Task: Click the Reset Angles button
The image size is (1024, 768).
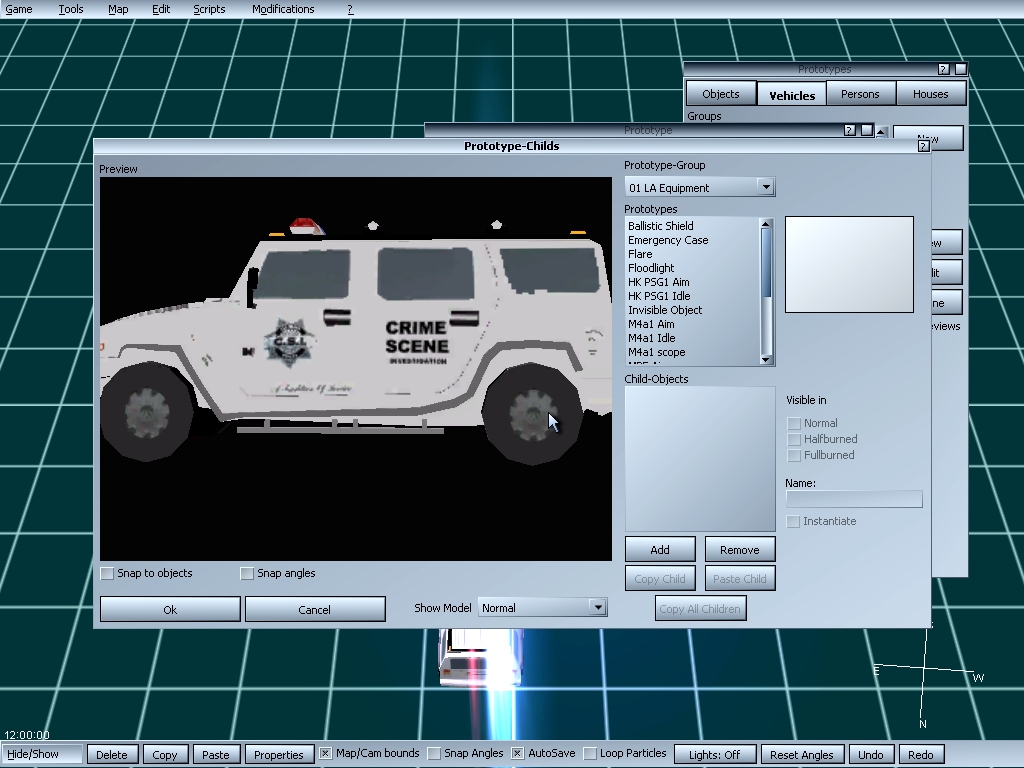Action: pyautogui.click(x=802, y=754)
